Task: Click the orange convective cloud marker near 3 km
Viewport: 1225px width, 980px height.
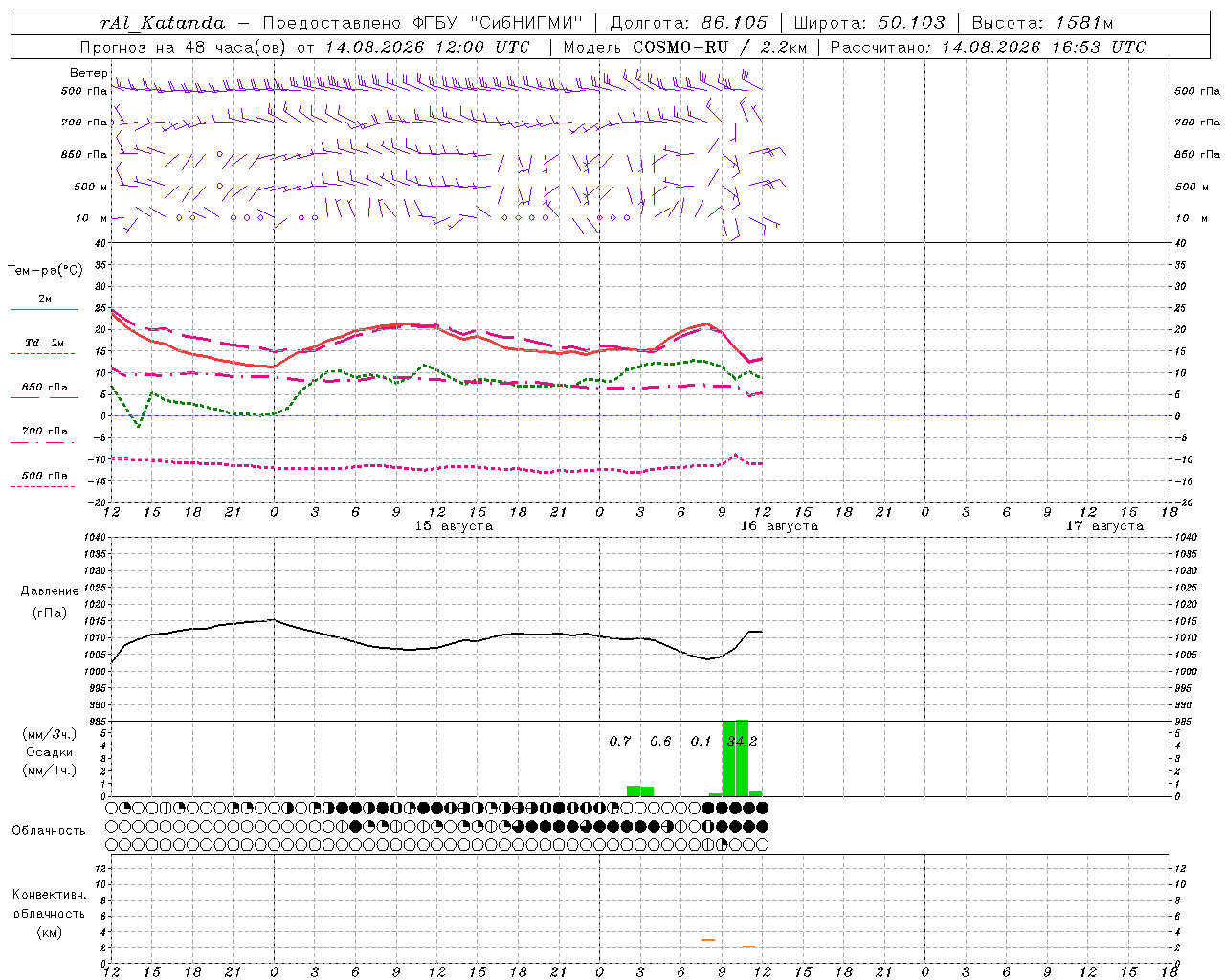Action: click(708, 940)
